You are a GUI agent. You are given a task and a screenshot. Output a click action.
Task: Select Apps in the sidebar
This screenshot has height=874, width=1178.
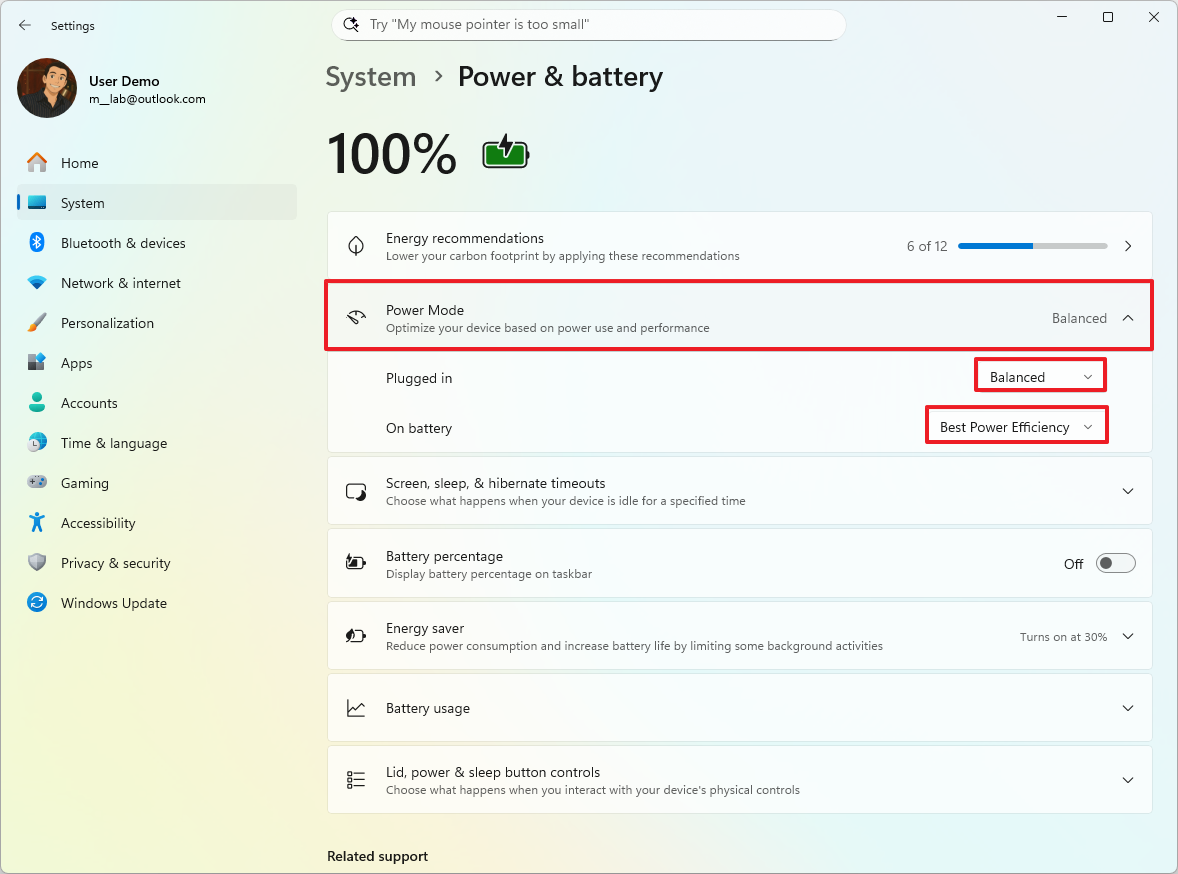point(36,363)
